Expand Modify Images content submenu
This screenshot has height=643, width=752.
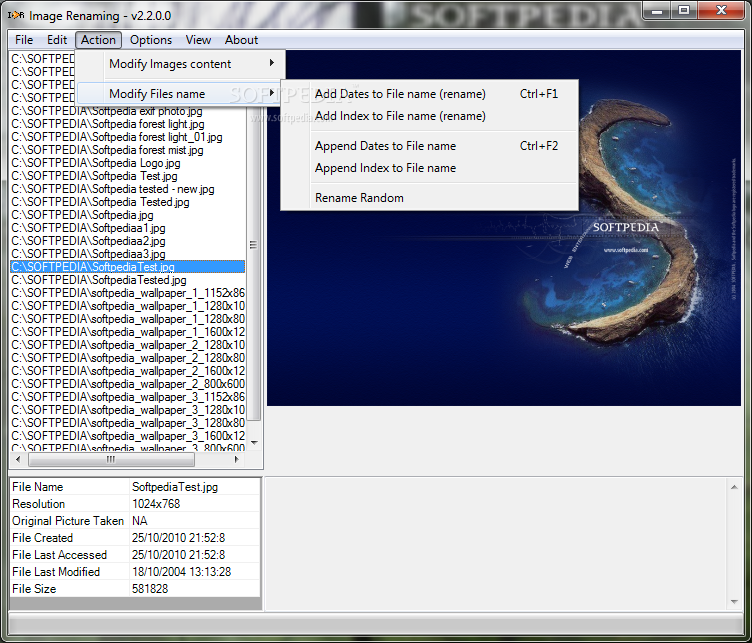[181, 64]
